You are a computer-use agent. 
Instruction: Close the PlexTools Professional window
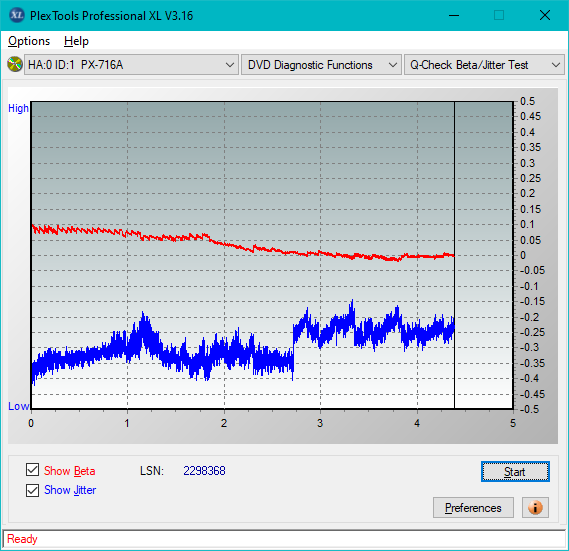tap(545, 15)
